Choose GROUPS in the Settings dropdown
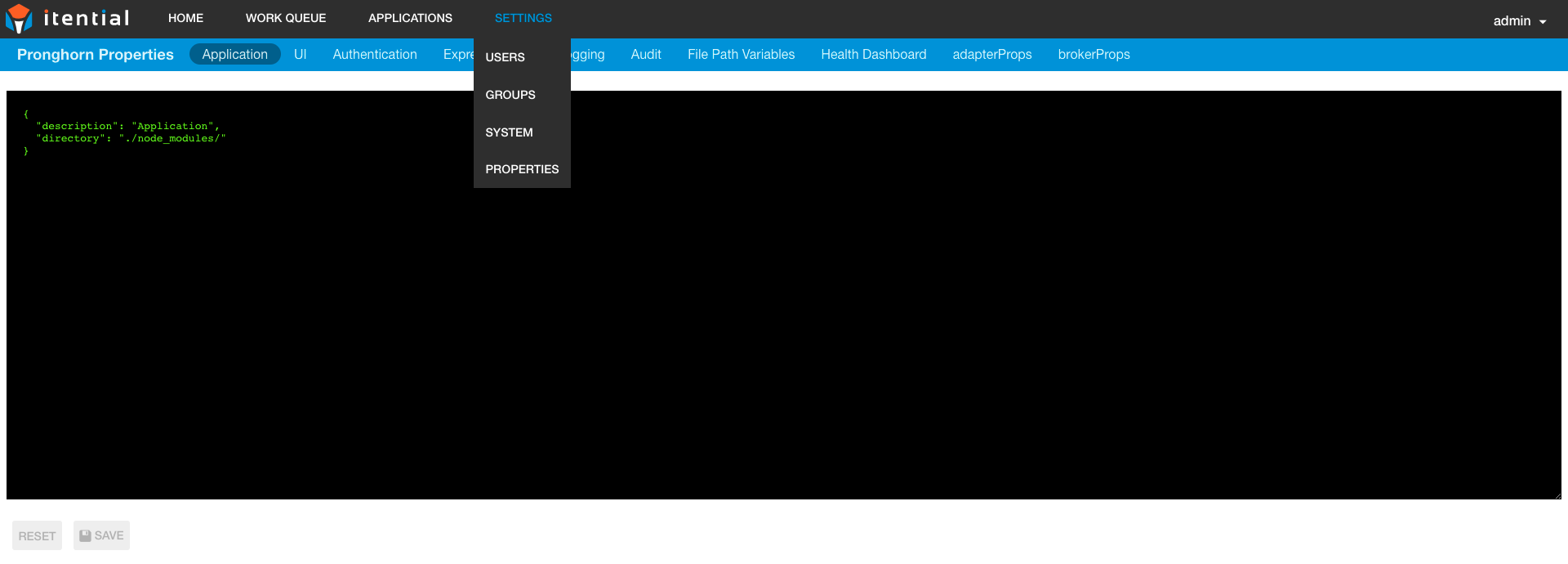 510,95
